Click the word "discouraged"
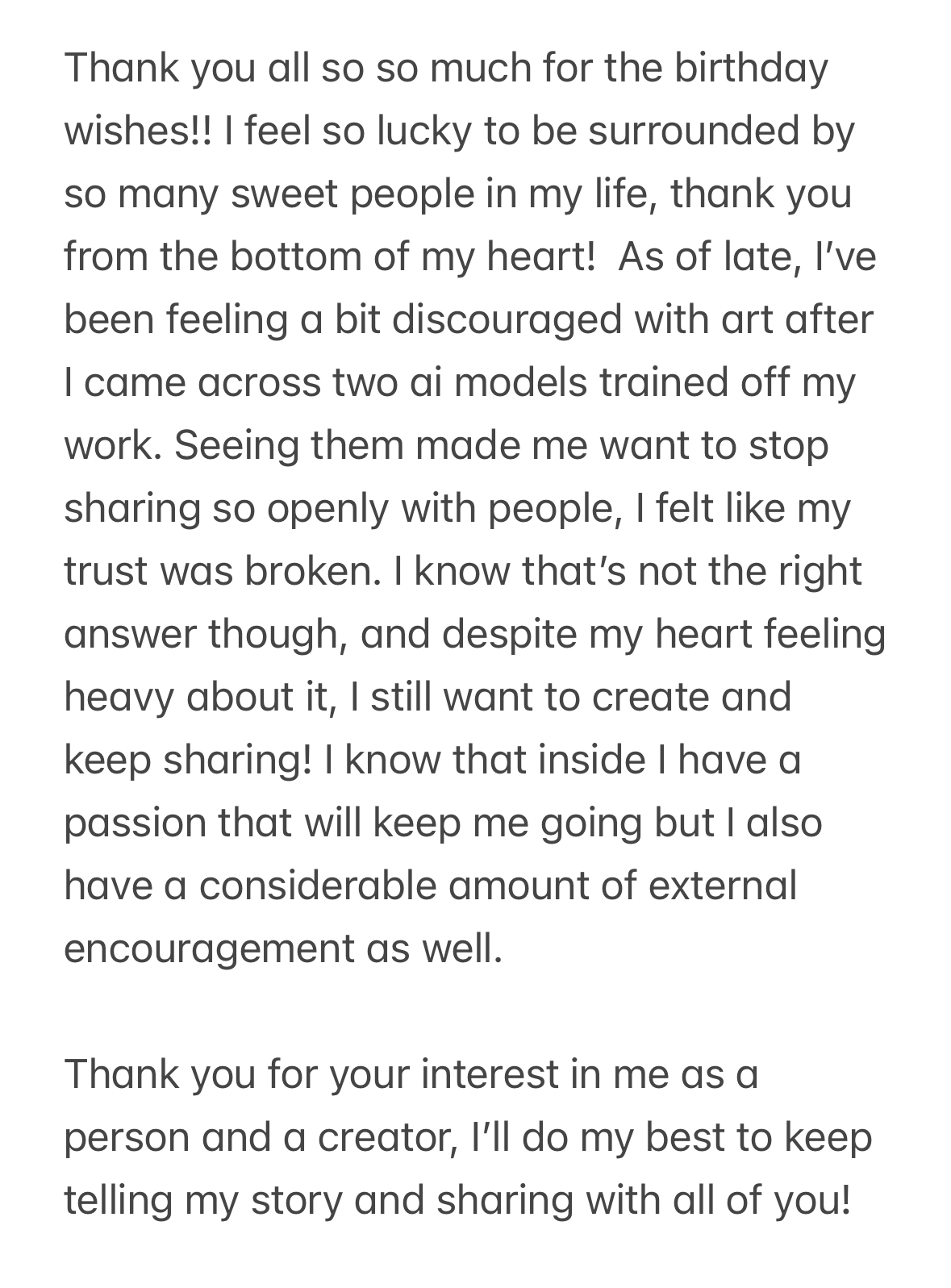The height and width of the screenshot is (1288, 951). coord(508,319)
